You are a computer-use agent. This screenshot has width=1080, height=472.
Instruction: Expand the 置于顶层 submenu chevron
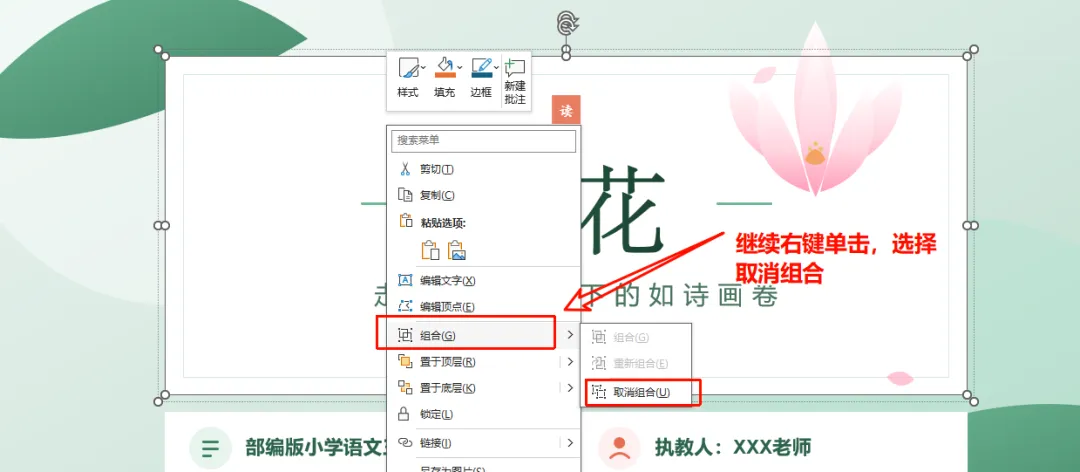(x=570, y=362)
